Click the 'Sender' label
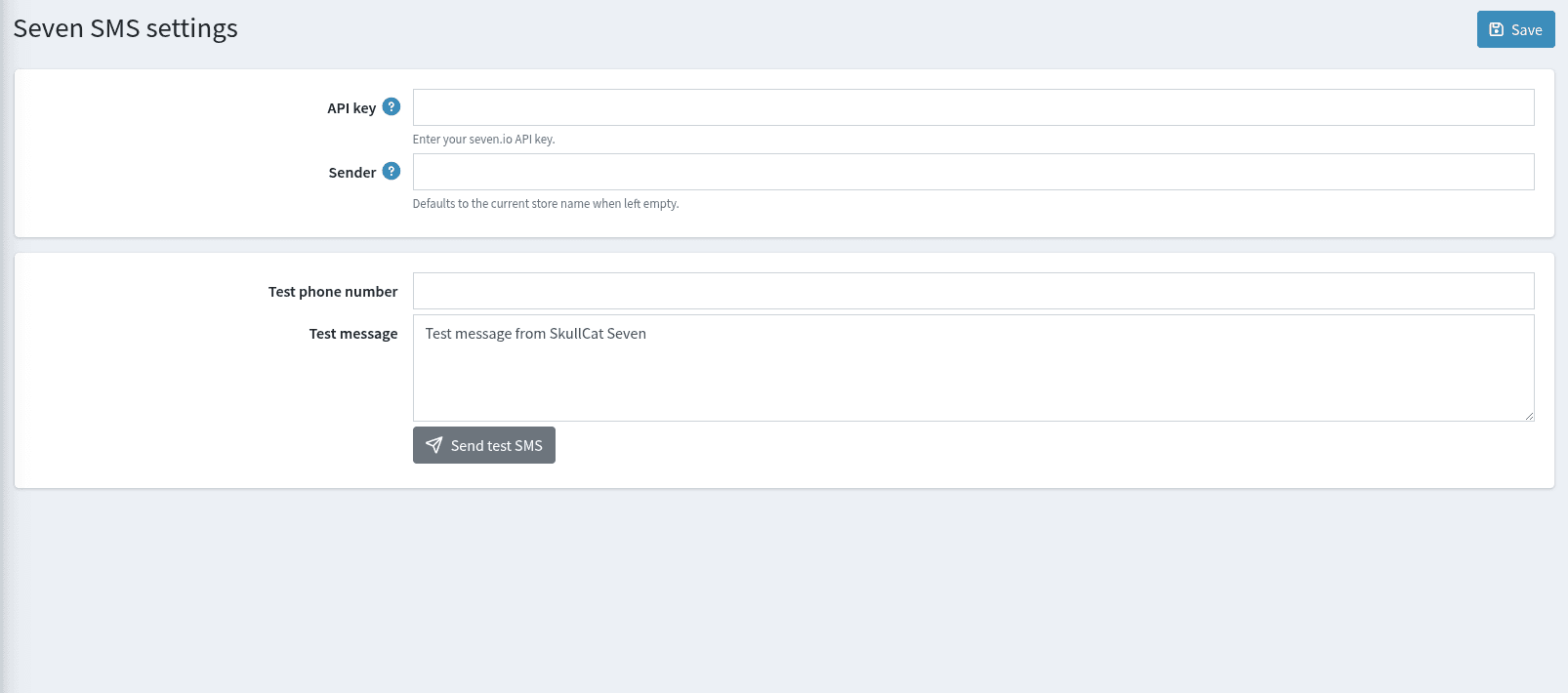The image size is (1568, 693). [352, 173]
